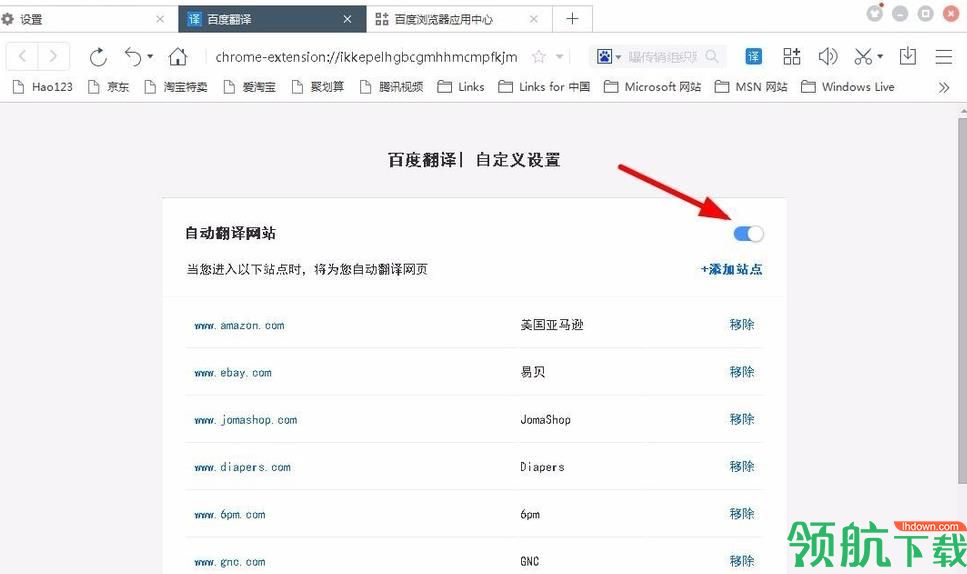
Task: Click the undo closed-tab arrow icon
Action: point(133,57)
